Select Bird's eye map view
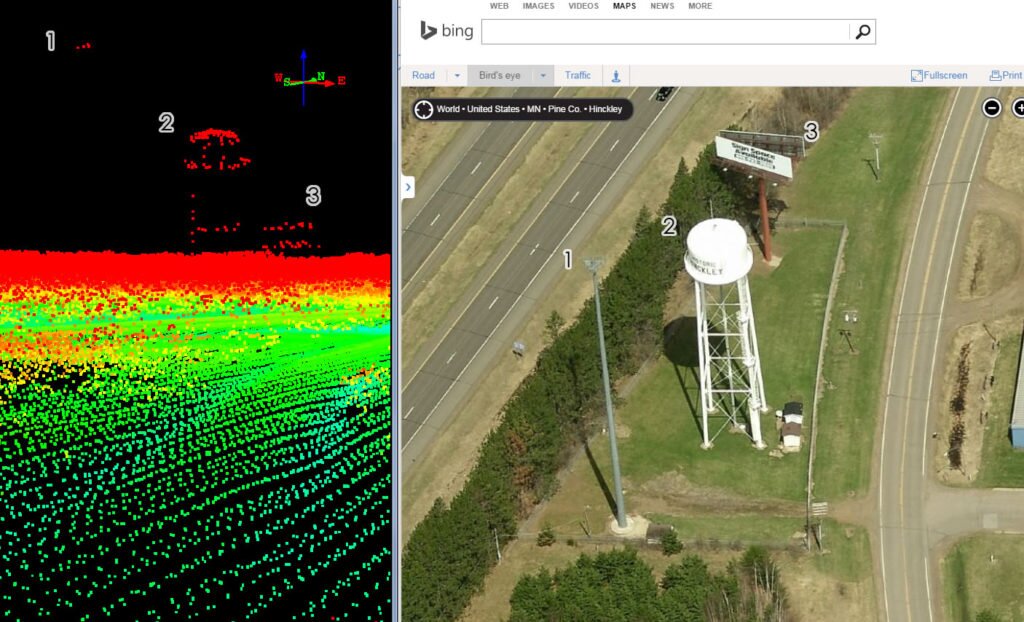The image size is (1024, 622). [499, 76]
